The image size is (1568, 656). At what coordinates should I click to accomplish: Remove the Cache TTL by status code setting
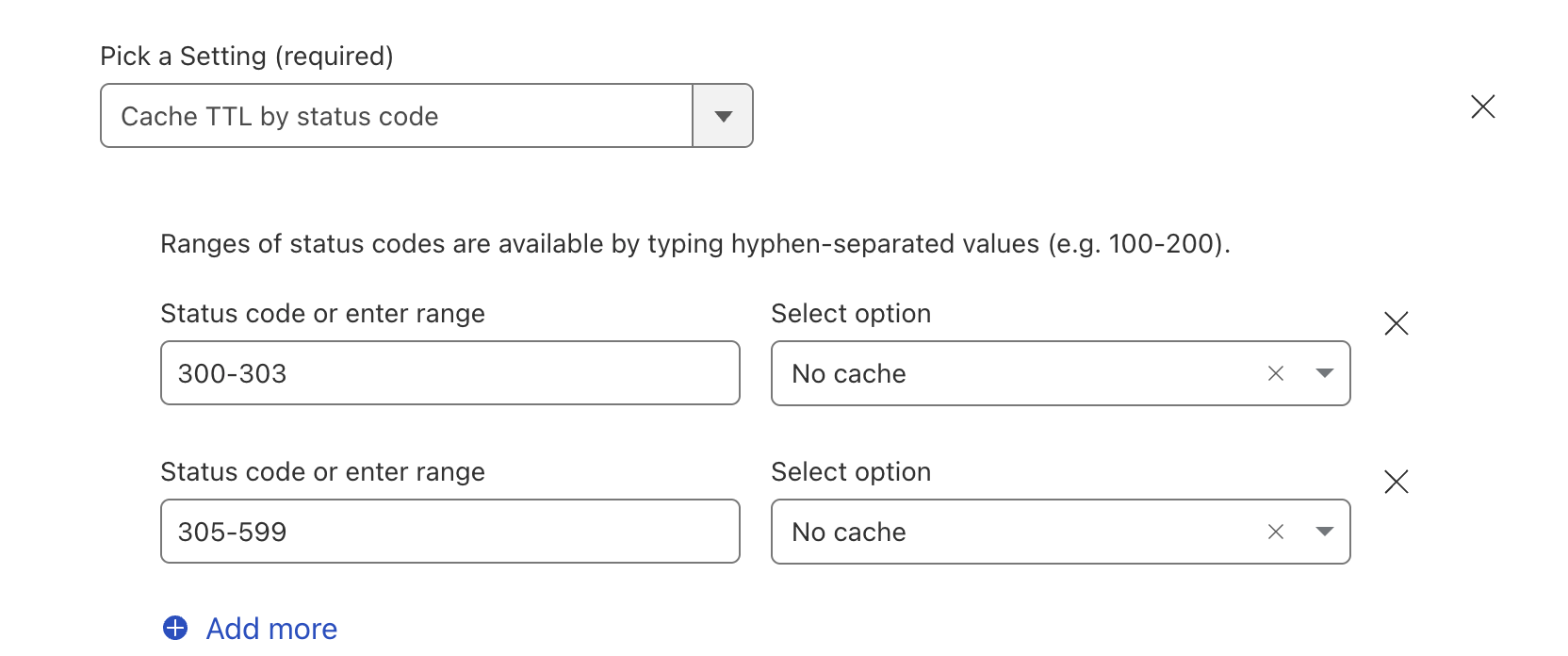[x=1483, y=107]
